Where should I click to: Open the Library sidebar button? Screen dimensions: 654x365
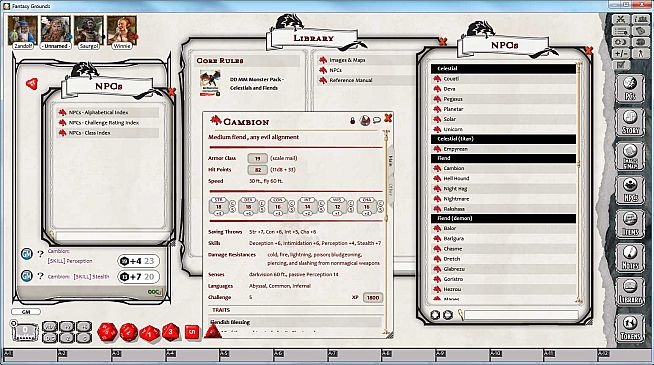click(x=630, y=292)
